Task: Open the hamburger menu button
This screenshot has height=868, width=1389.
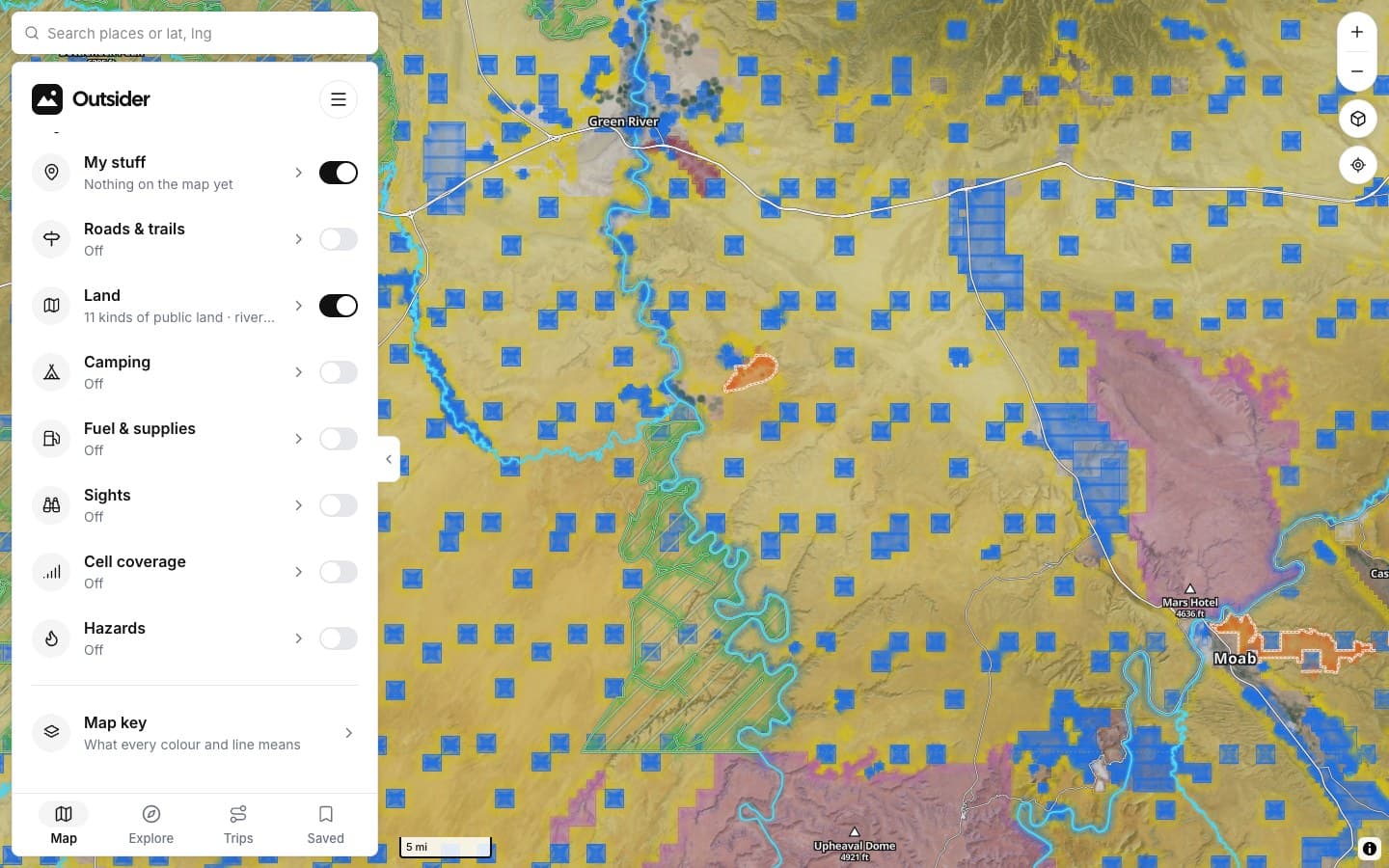Action: (339, 99)
